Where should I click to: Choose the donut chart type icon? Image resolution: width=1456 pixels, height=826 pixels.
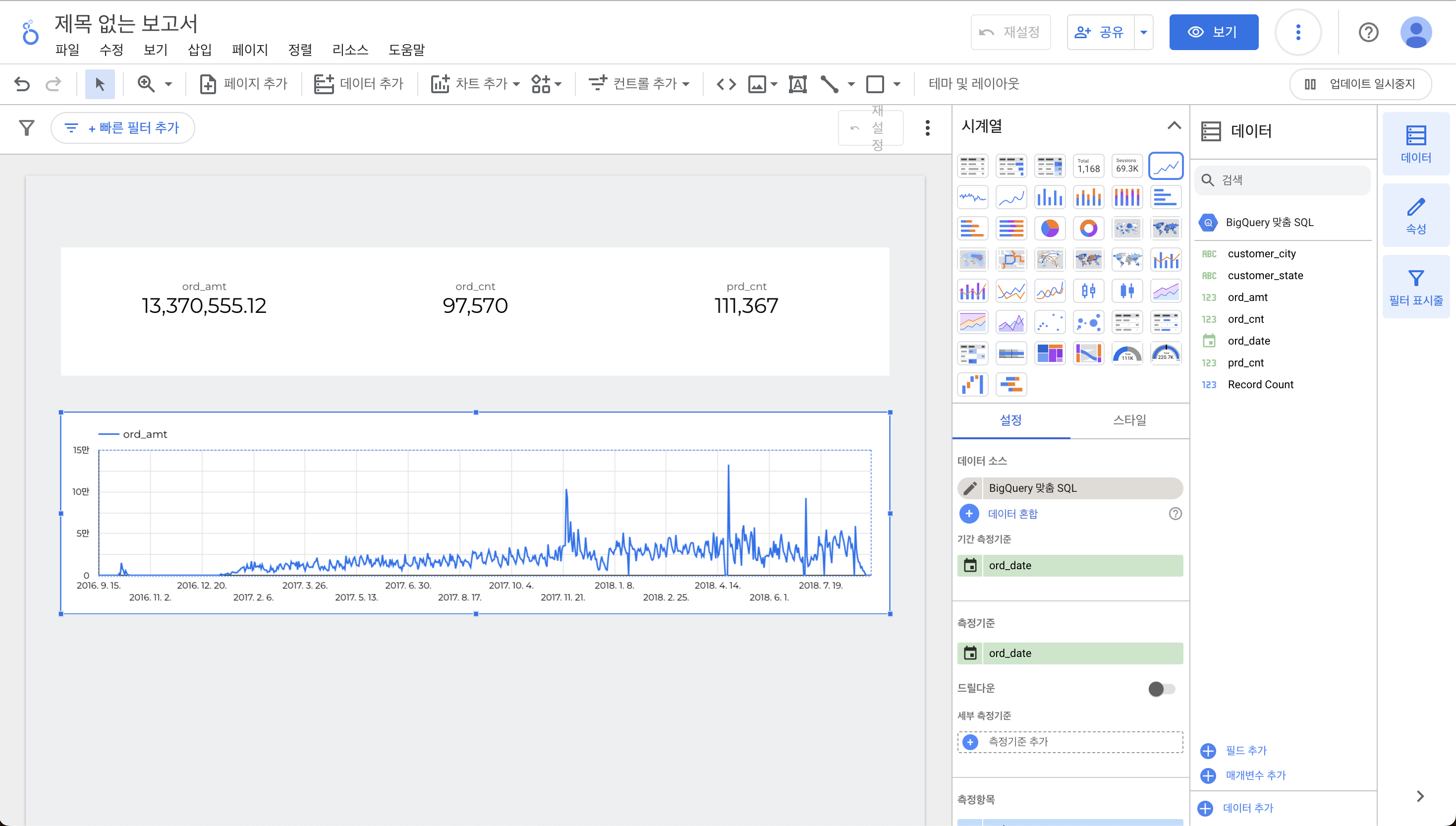coord(1088,229)
